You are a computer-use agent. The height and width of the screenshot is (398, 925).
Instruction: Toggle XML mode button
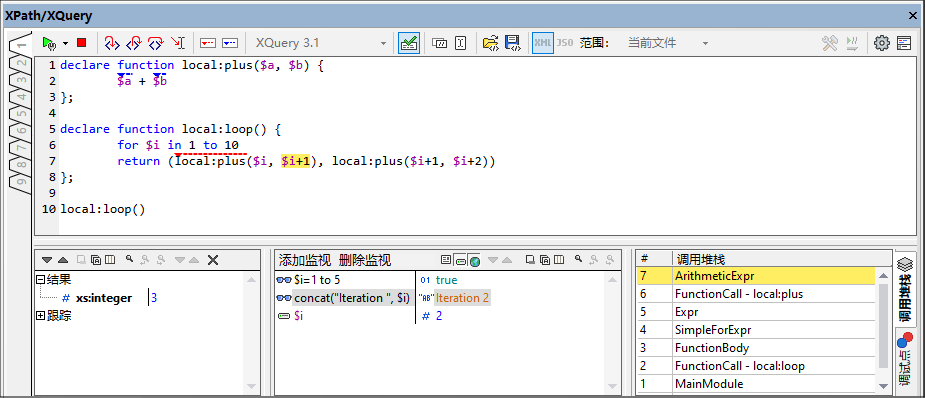543,43
